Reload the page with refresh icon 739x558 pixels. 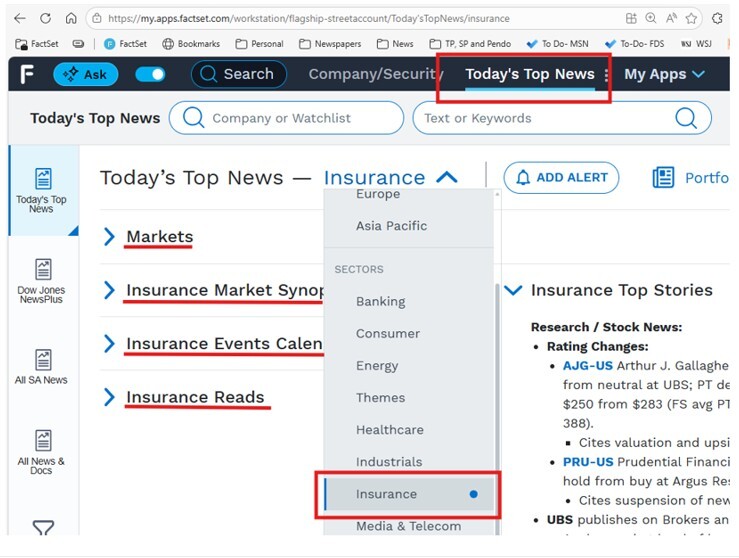point(45,18)
